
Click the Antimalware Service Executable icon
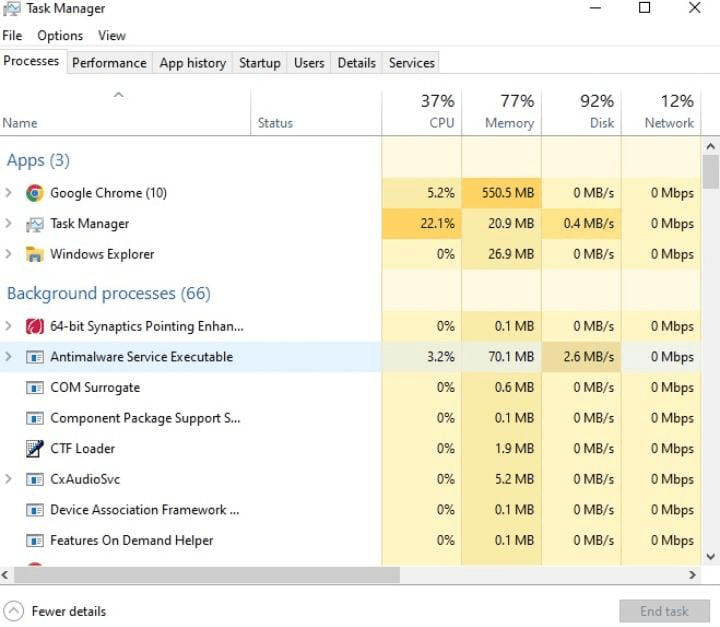click(x=35, y=357)
